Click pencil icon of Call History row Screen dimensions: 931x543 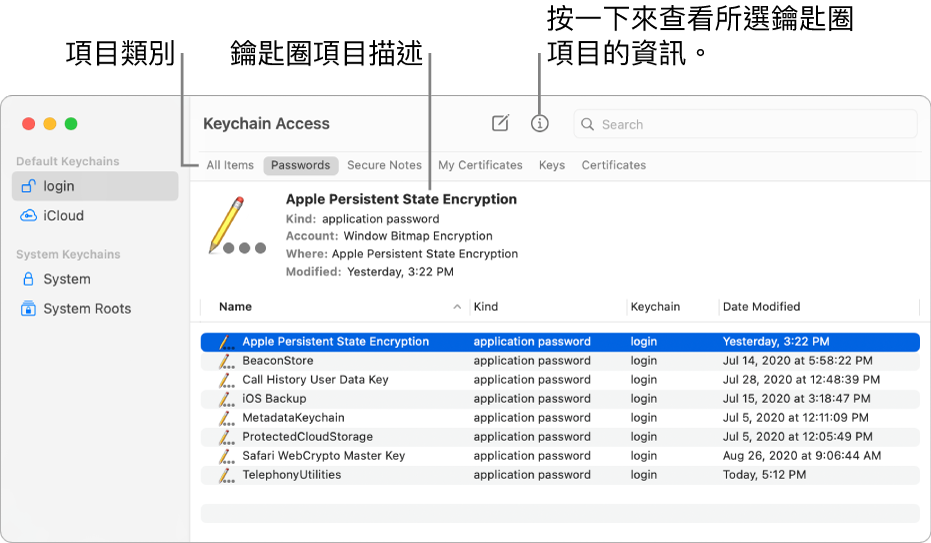click(x=227, y=380)
